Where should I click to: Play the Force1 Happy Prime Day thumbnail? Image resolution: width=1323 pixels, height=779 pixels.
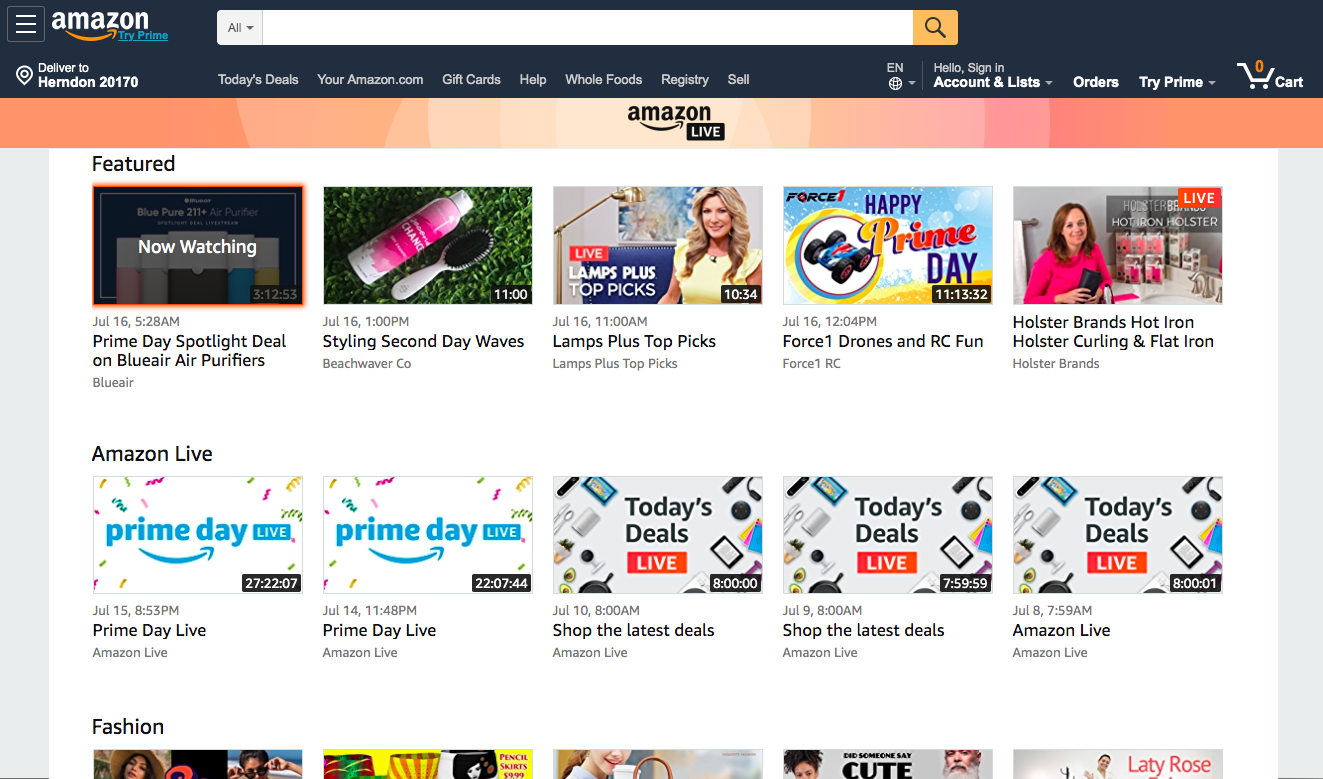tap(888, 245)
